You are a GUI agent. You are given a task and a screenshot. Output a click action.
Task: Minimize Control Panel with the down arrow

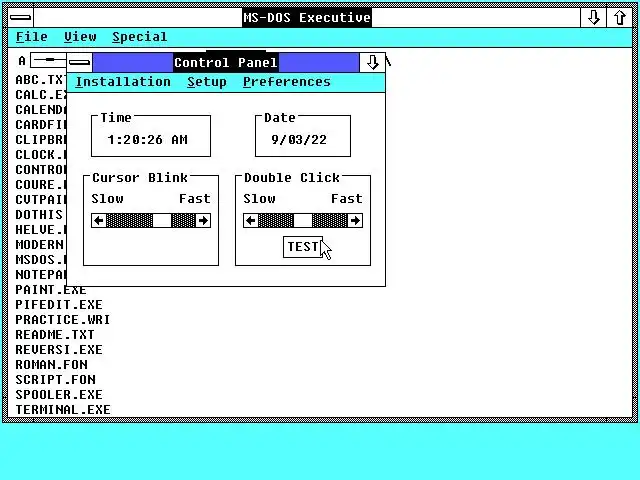(x=372, y=62)
